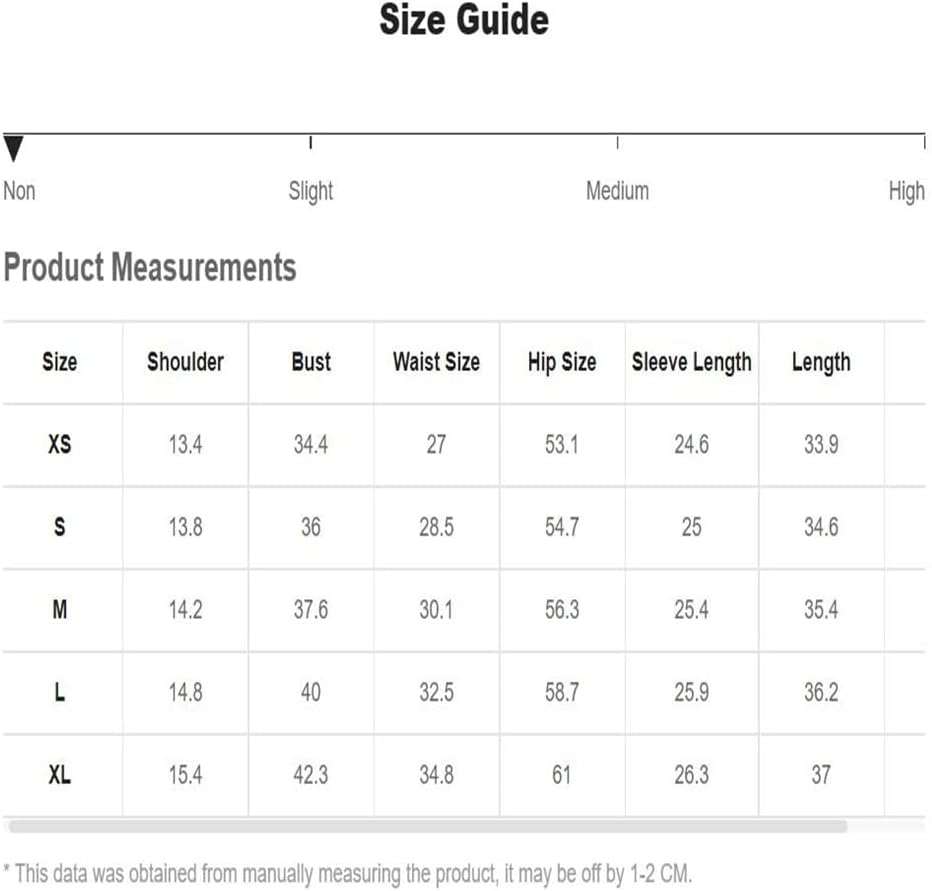932x891 pixels.
Task: Select the XS size row label
Action: pos(59,444)
